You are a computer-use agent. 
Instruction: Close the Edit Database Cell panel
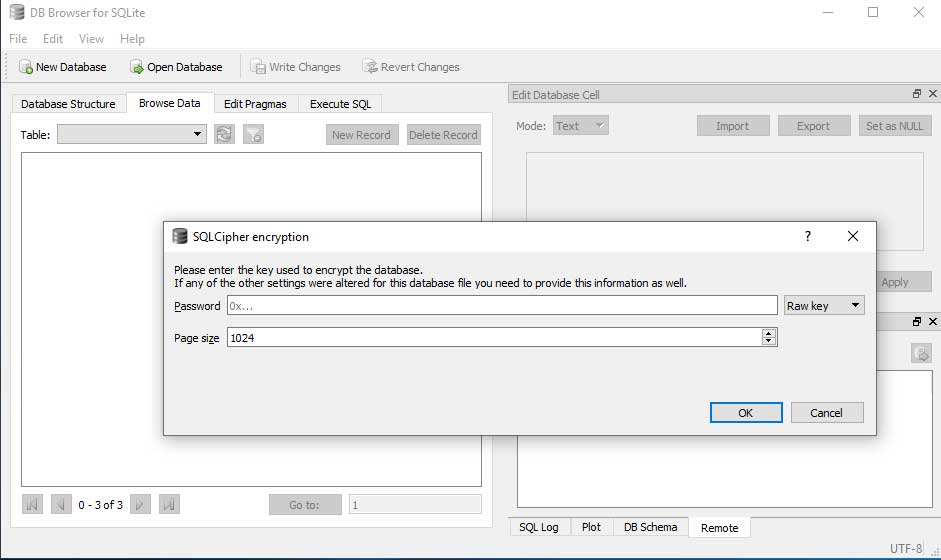[933, 94]
